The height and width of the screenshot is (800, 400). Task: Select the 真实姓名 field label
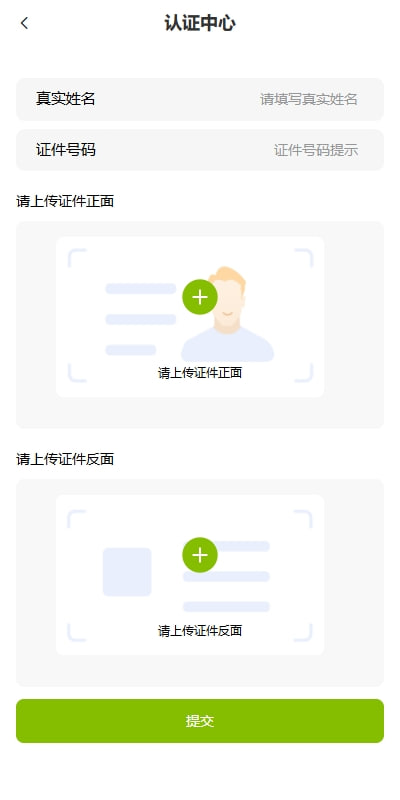tap(66, 98)
